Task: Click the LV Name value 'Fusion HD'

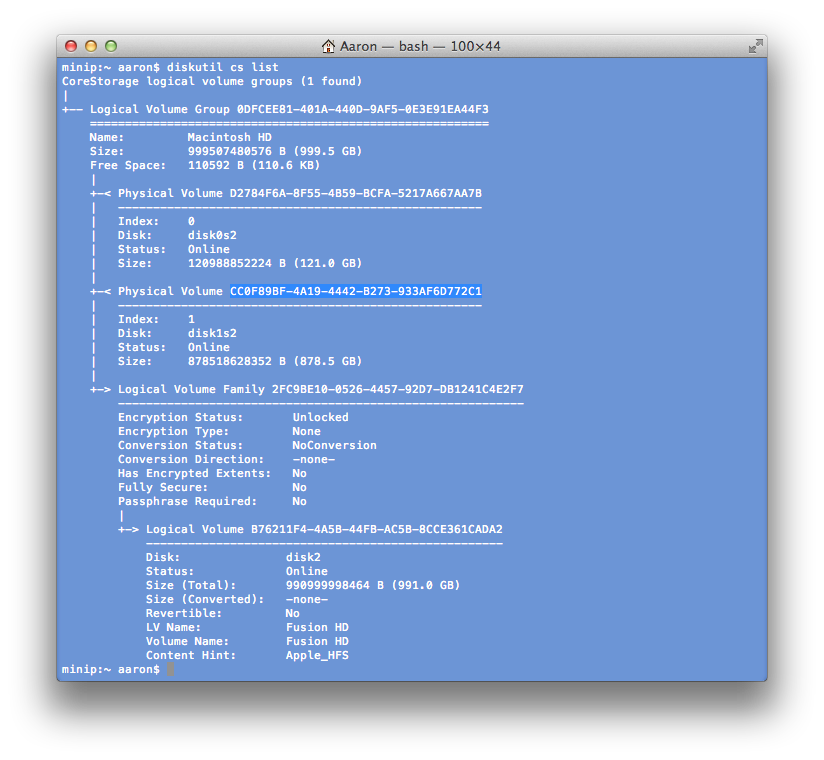Action: pyautogui.click(x=317, y=628)
